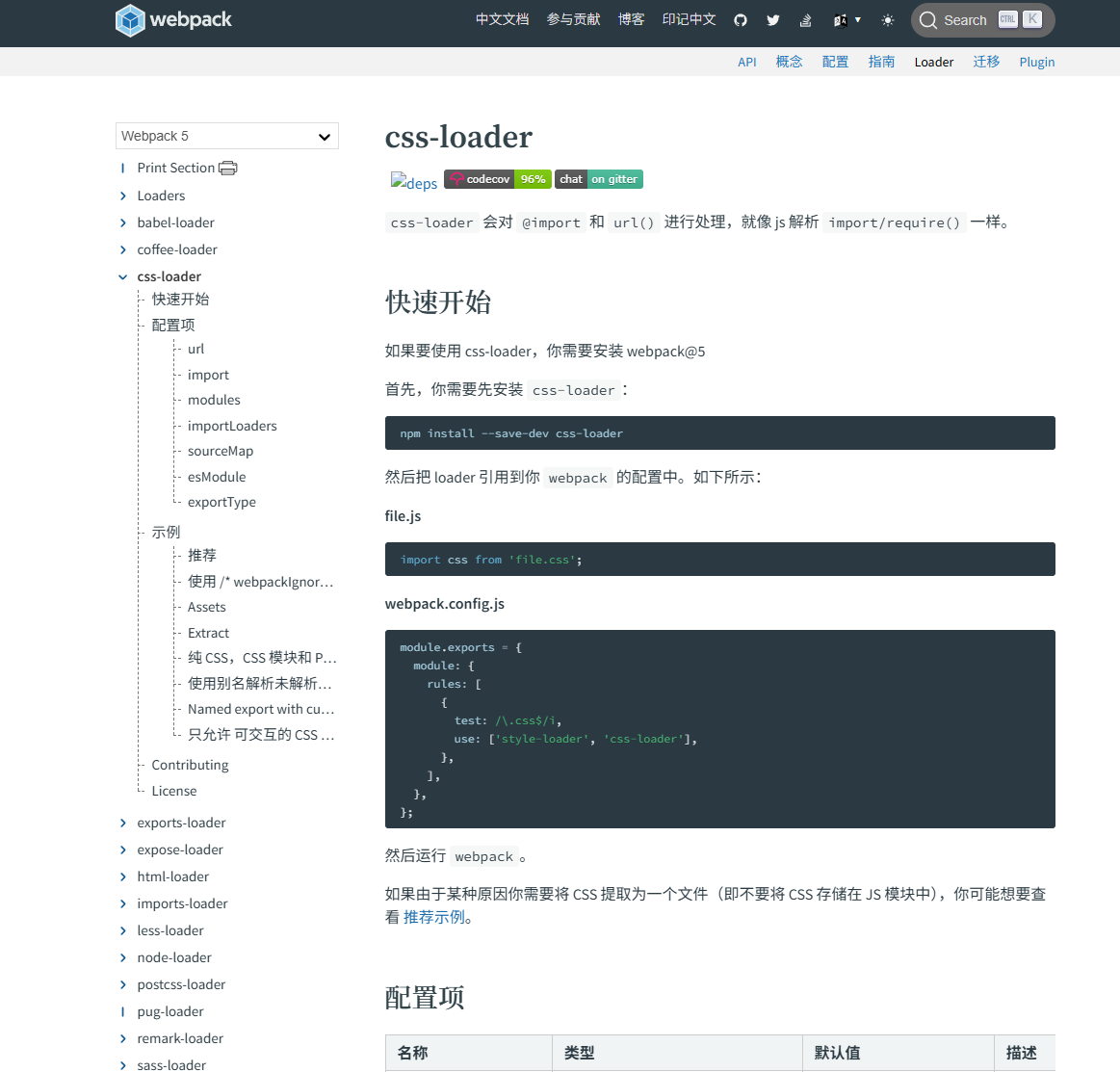
Task: Go to License in sidebar
Action: pyautogui.click(x=174, y=791)
